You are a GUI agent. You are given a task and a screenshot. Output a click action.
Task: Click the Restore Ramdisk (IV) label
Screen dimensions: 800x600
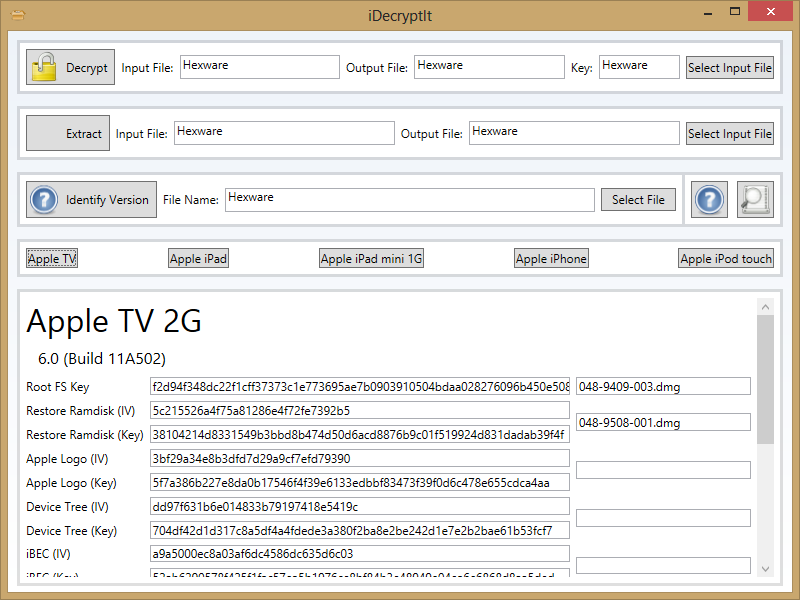point(81,411)
